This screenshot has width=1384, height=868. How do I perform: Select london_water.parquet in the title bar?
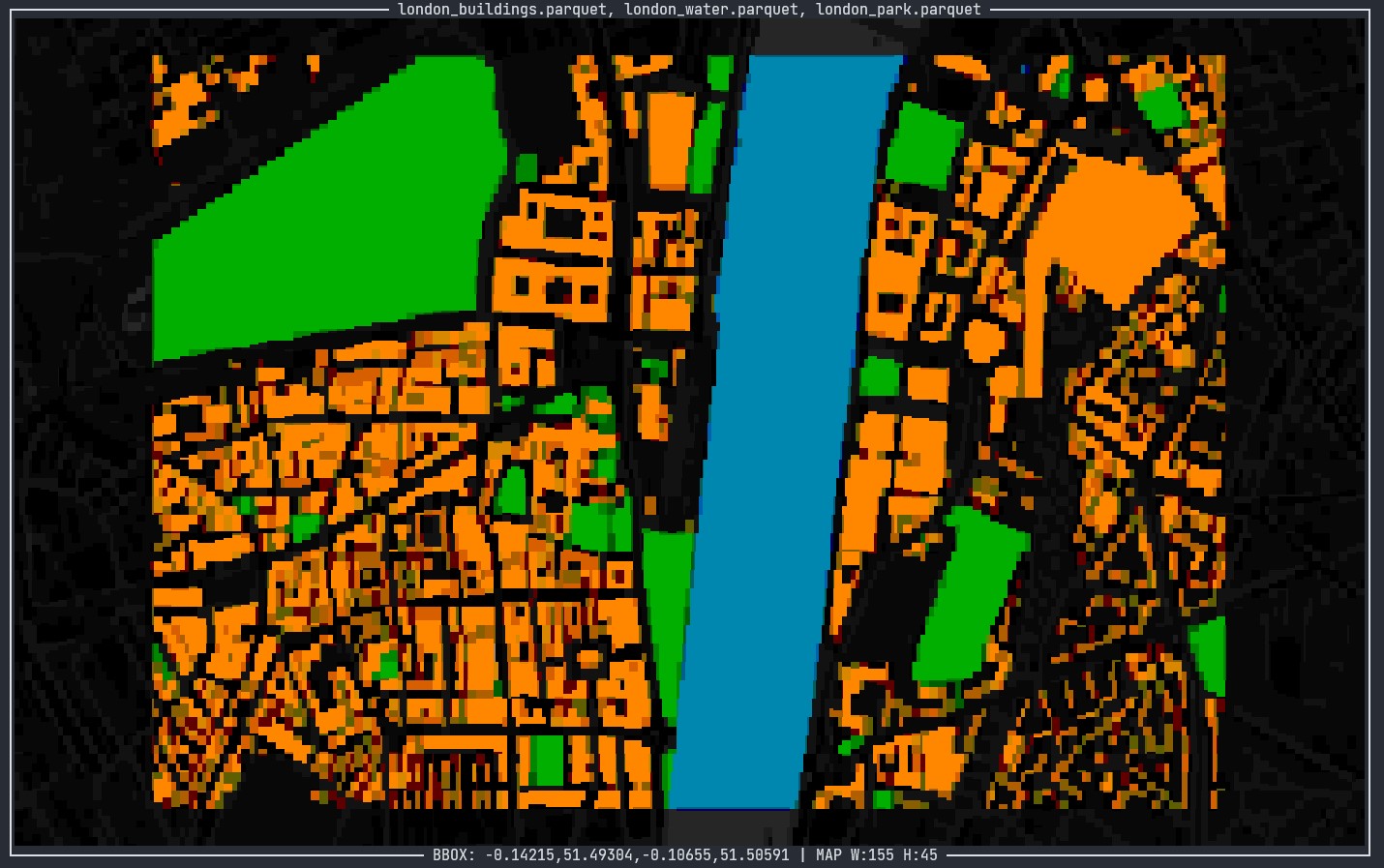point(711,10)
